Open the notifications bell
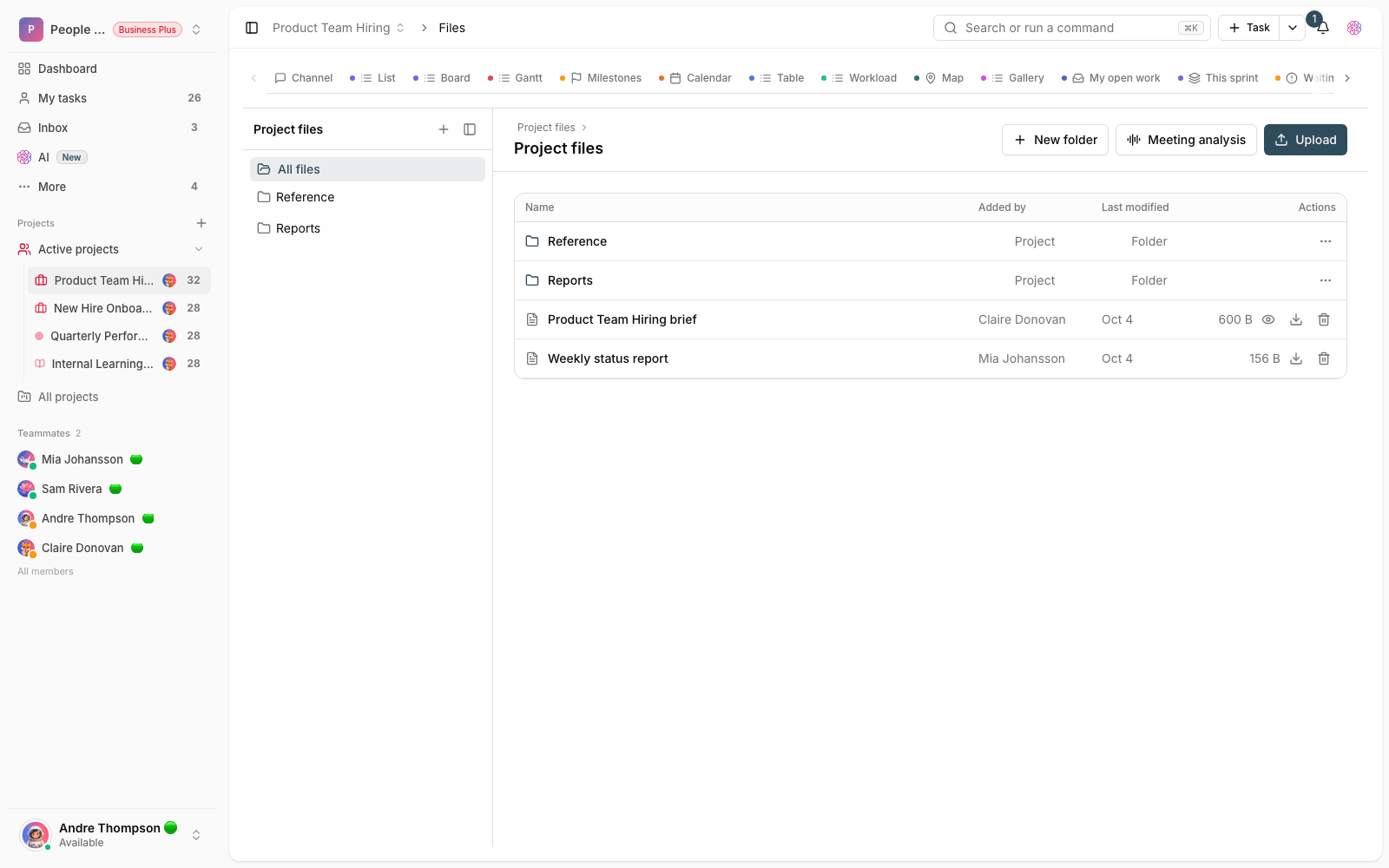 [x=1323, y=28]
